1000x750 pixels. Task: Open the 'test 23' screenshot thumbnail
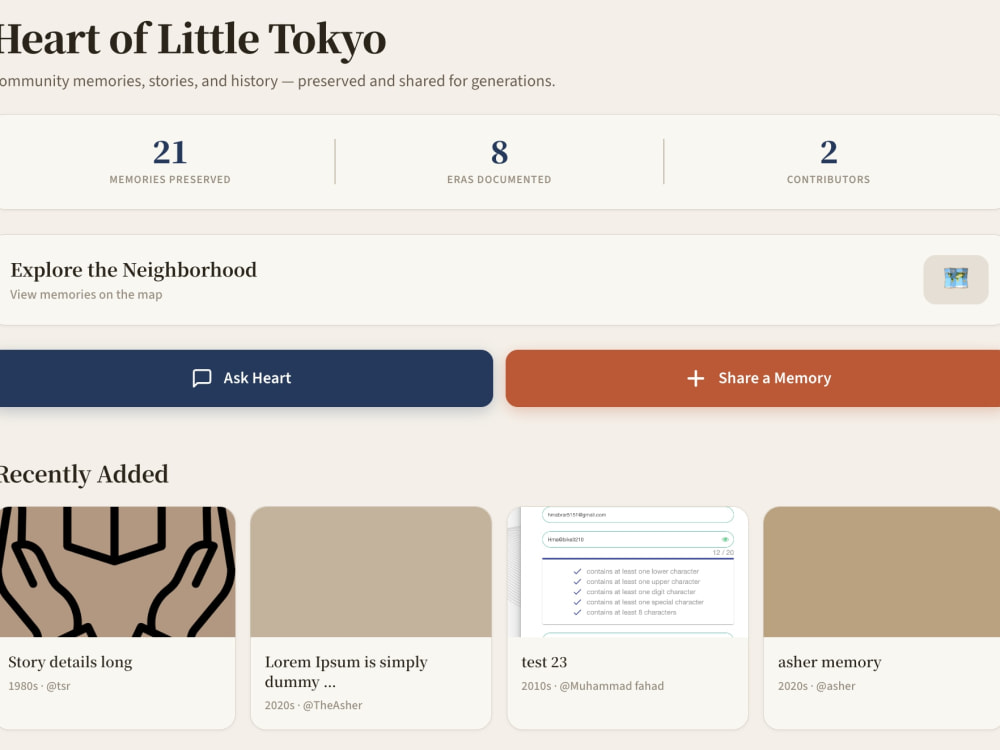627,571
